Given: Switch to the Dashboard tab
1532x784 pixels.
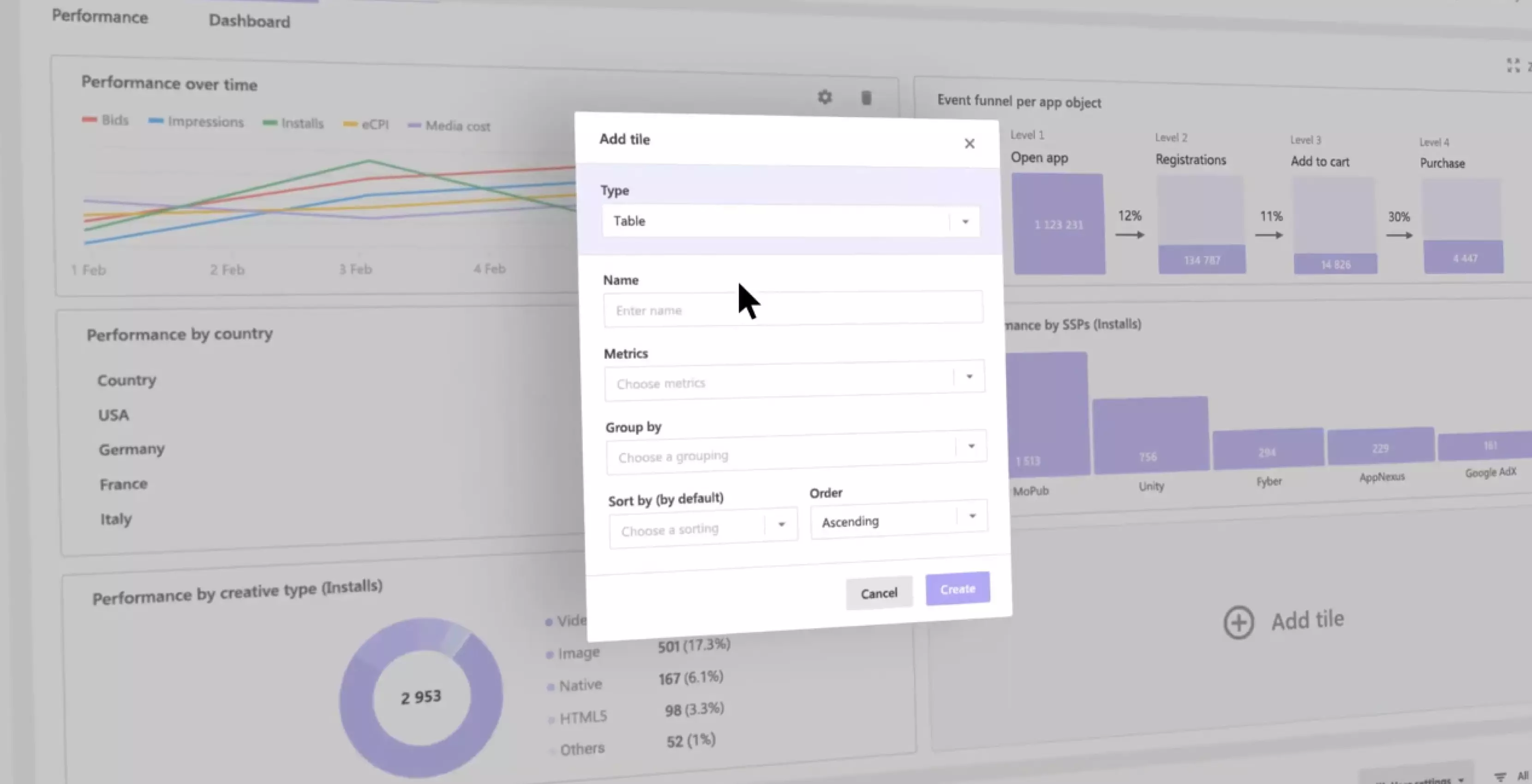Looking at the screenshot, I should pos(249,21).
